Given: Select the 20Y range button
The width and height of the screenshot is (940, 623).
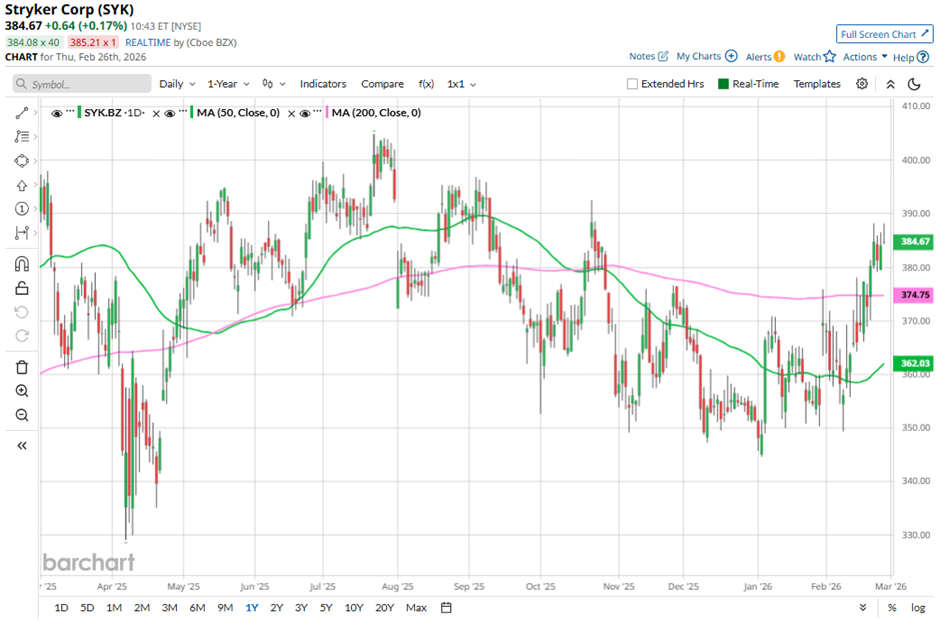Looking at the screenshot, I should [384, 607].
